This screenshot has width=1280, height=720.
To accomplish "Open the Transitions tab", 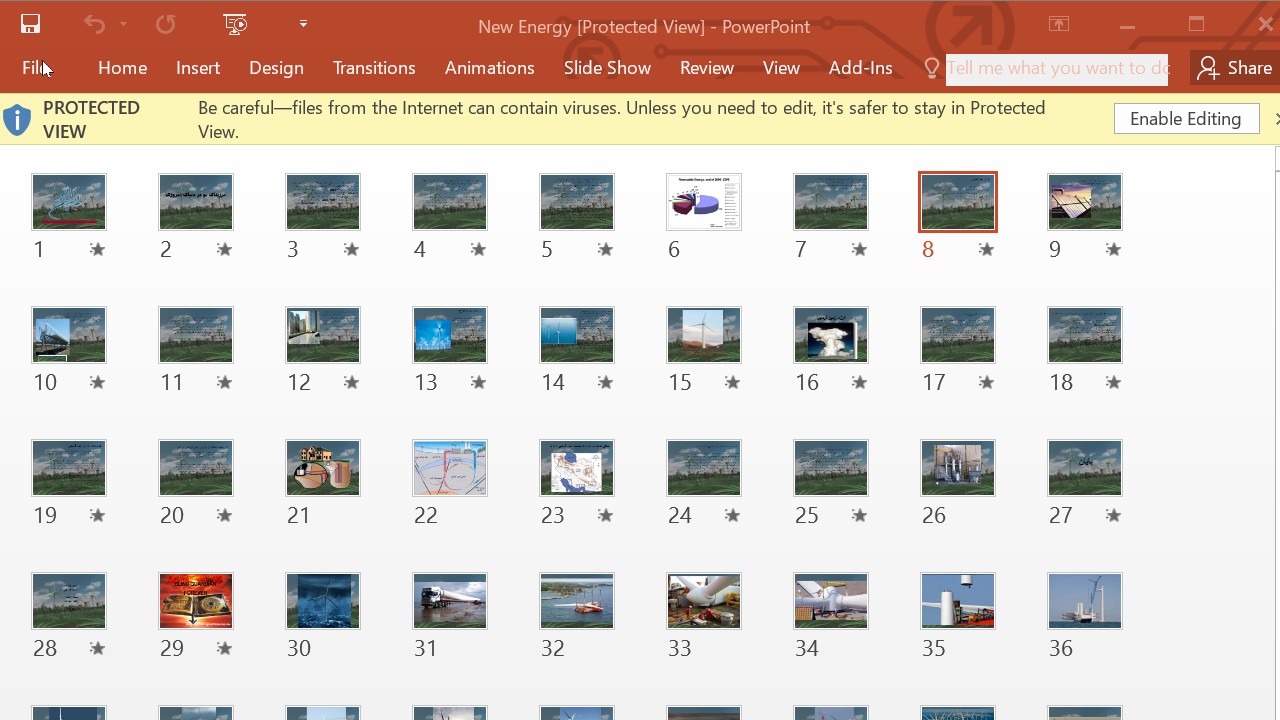I will coord(374,68).
